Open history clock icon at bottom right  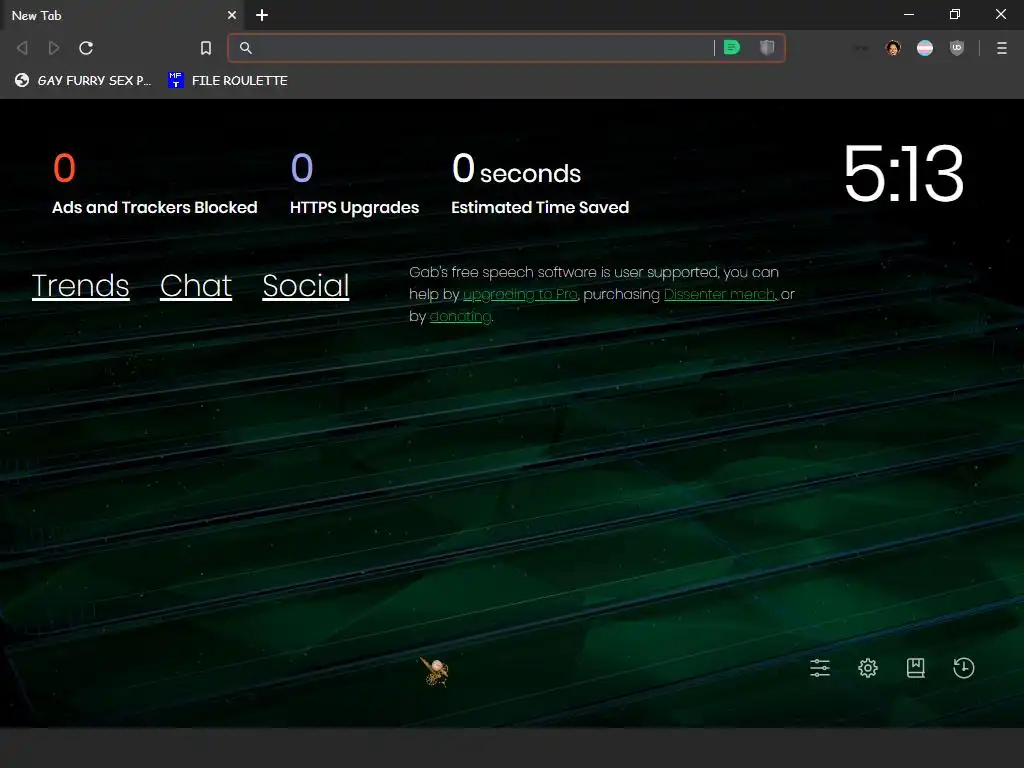coord(963,667)
